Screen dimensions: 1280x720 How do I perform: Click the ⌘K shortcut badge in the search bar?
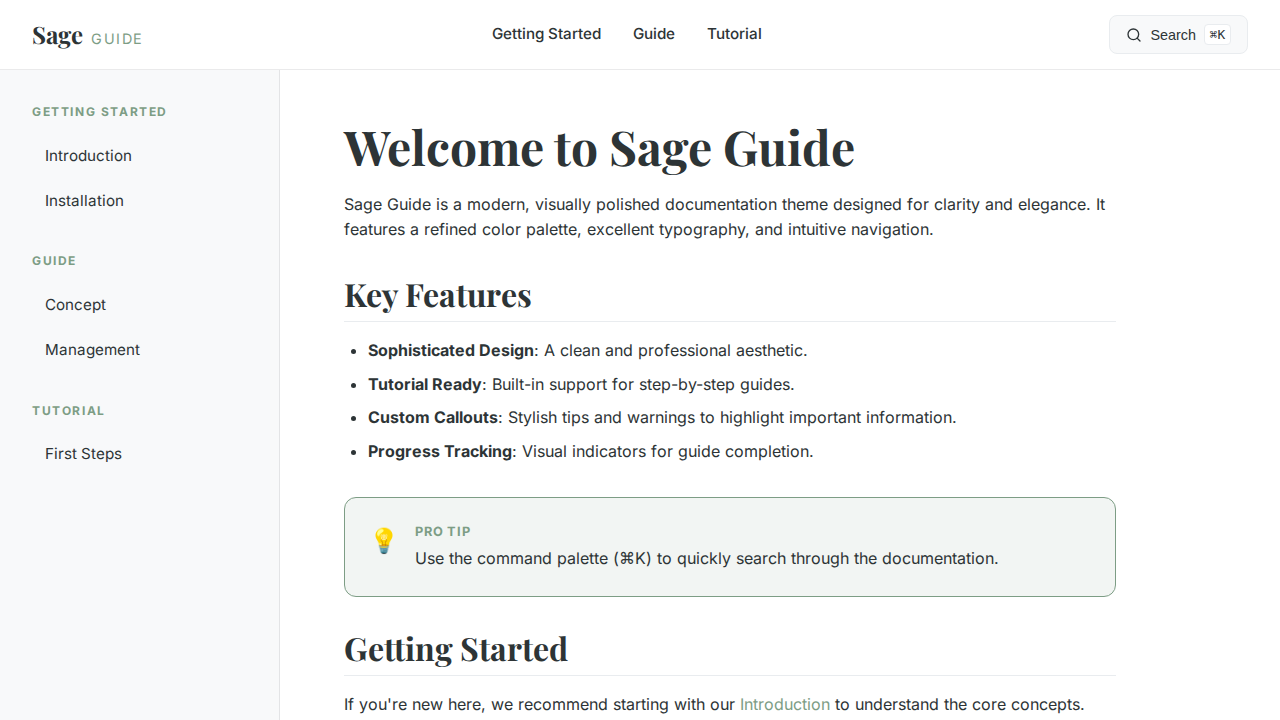point(1217,34)
